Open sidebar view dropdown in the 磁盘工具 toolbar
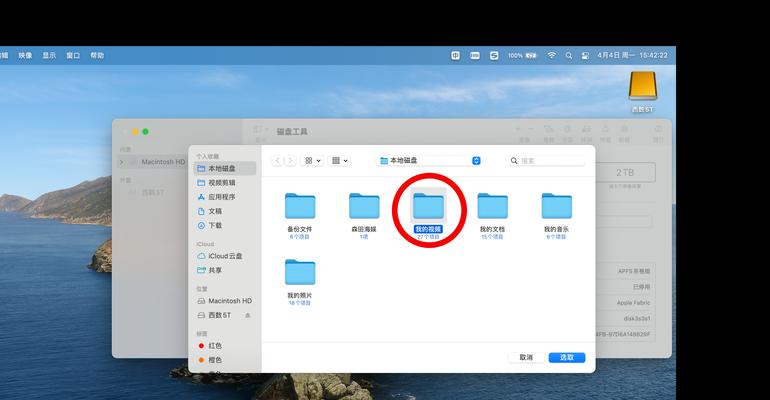Image resolution: width=770 pixels, height=400 pixels. [260, 130]
